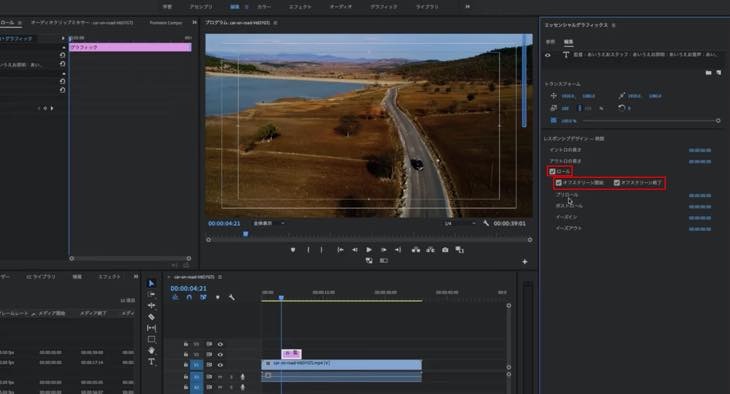Select the Hand tool

tap(151, 350)
